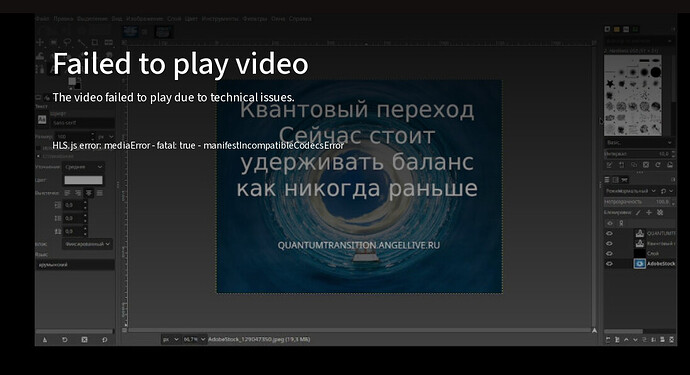Open the brush tag filter Basic dropdown

point(639,143)
